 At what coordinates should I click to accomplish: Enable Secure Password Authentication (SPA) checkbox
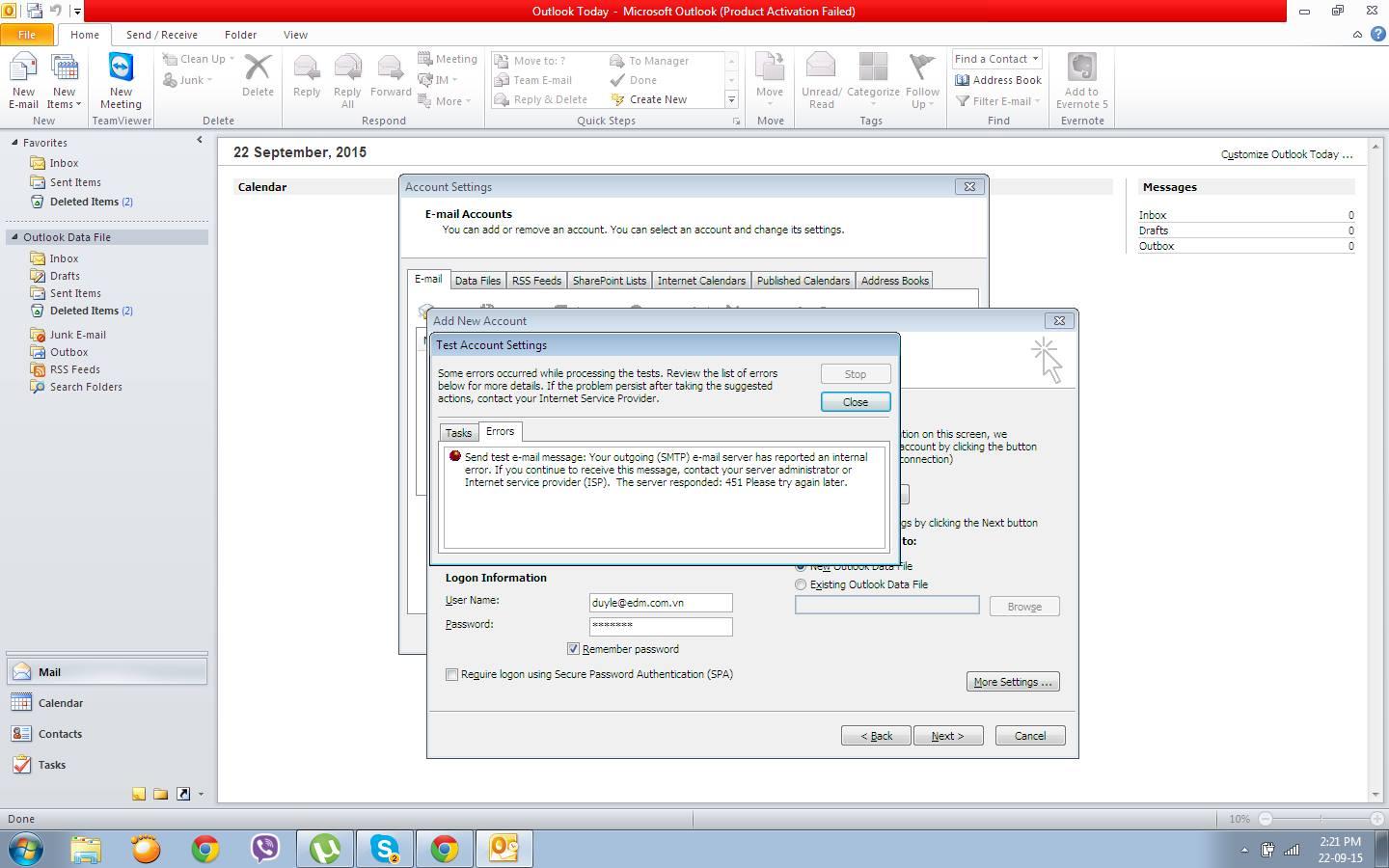pos(451,674)
